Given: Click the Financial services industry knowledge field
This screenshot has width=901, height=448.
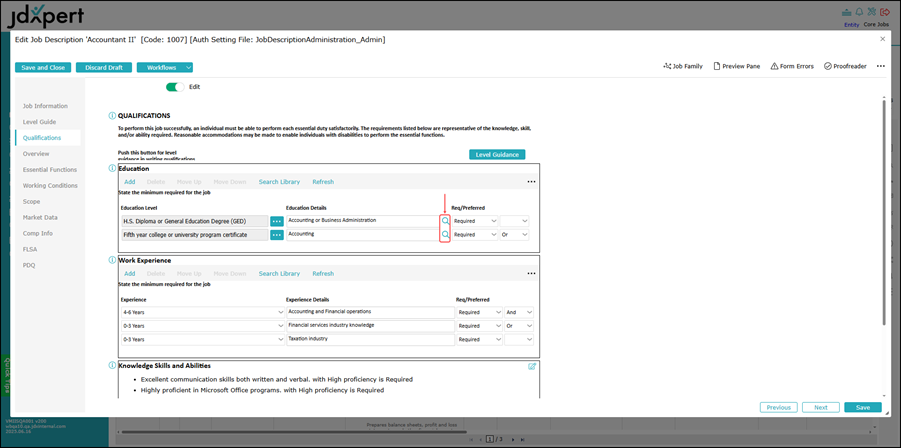Looking at the screenshot, I should pos(371,326).
